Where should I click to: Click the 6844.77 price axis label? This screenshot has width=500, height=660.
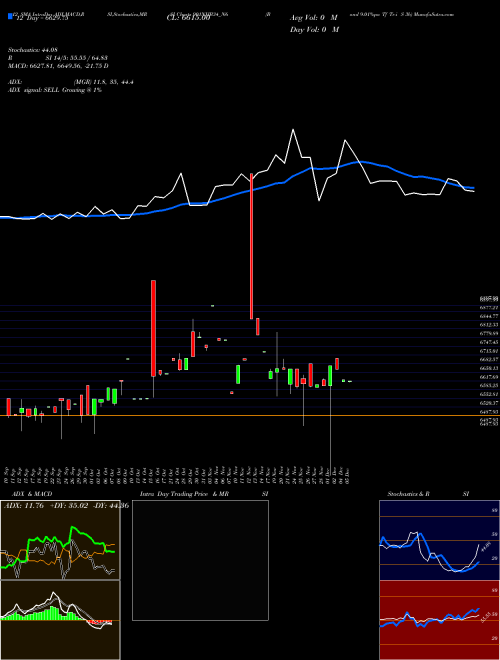(489, 316)
